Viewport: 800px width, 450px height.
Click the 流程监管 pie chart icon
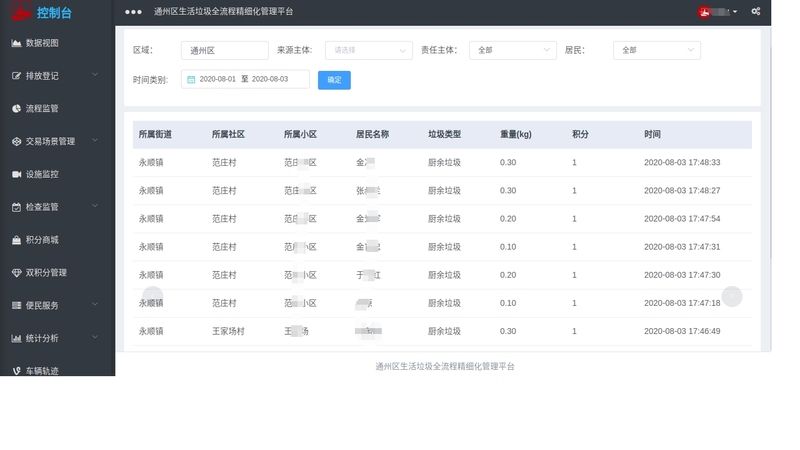pos(16,109)
